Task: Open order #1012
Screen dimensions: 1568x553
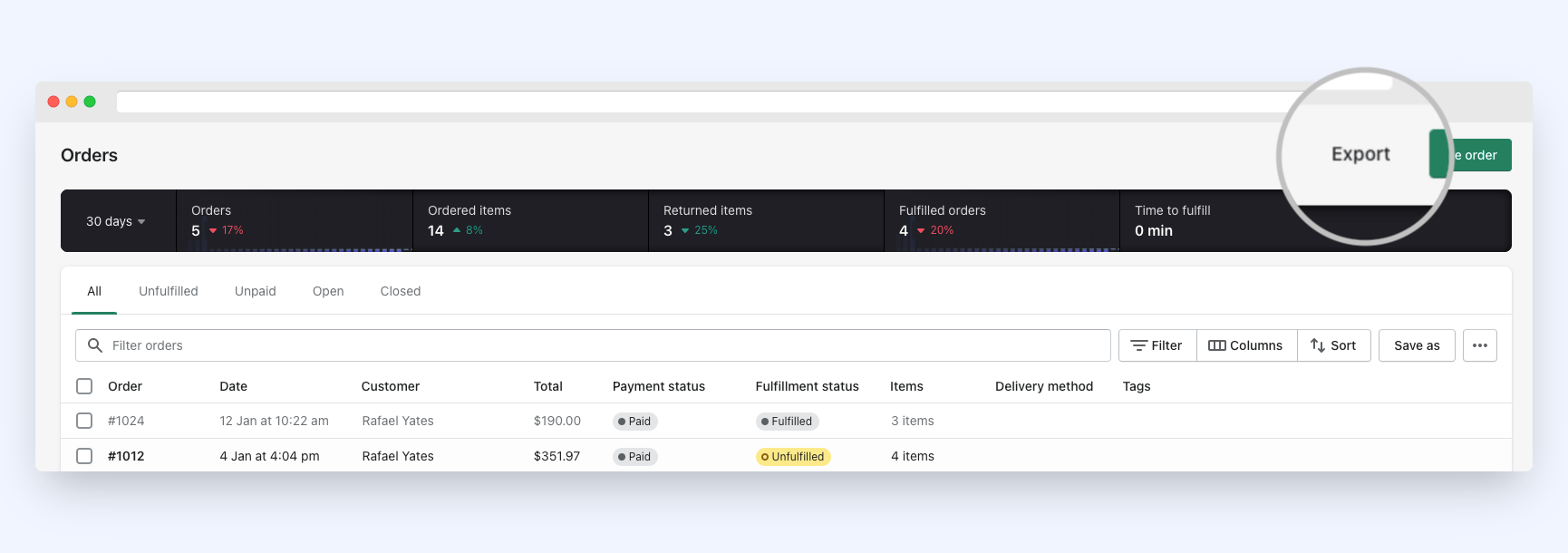Action: tap(126, 456)
